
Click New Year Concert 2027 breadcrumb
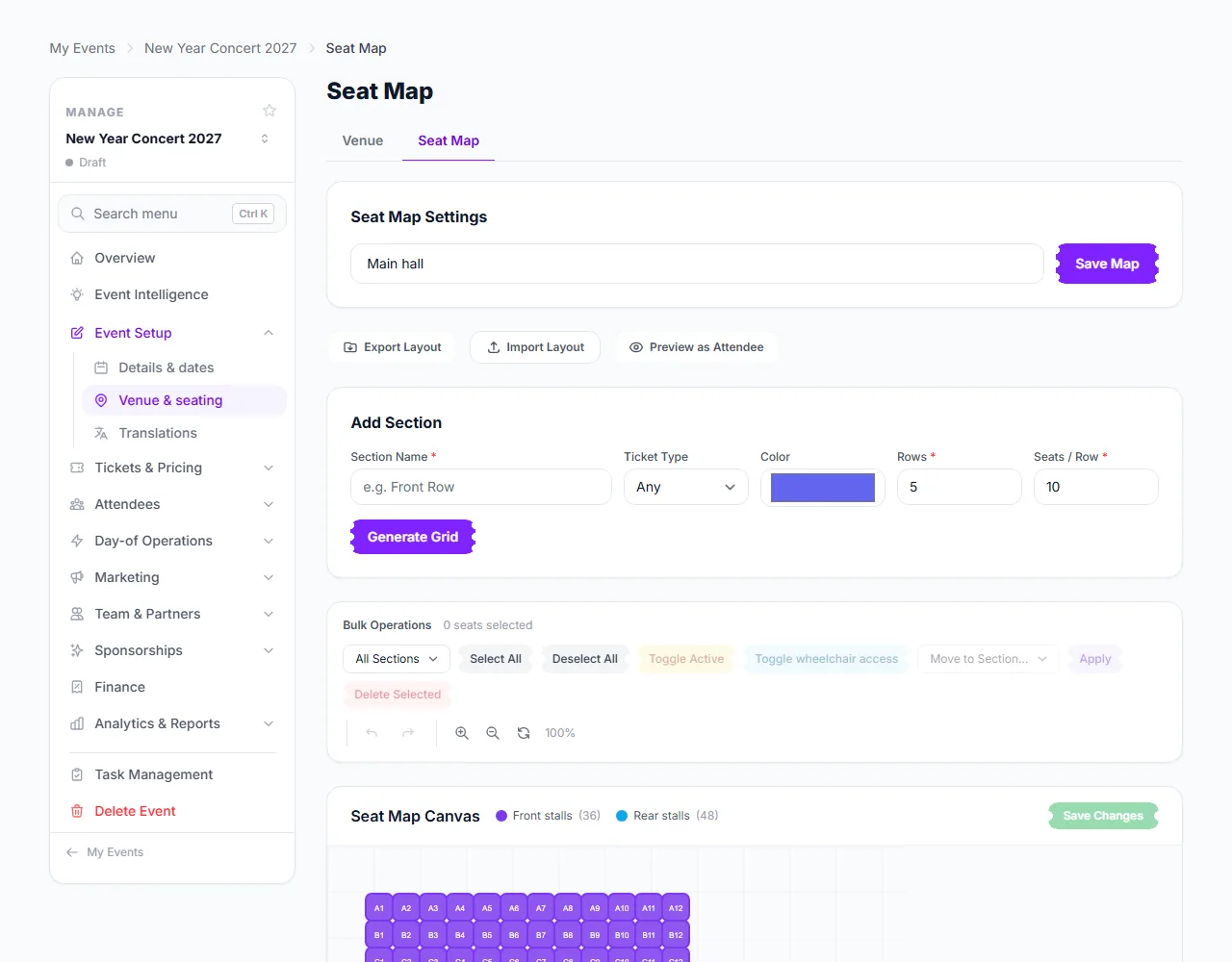pyautogui.click(x=220, y=48)
